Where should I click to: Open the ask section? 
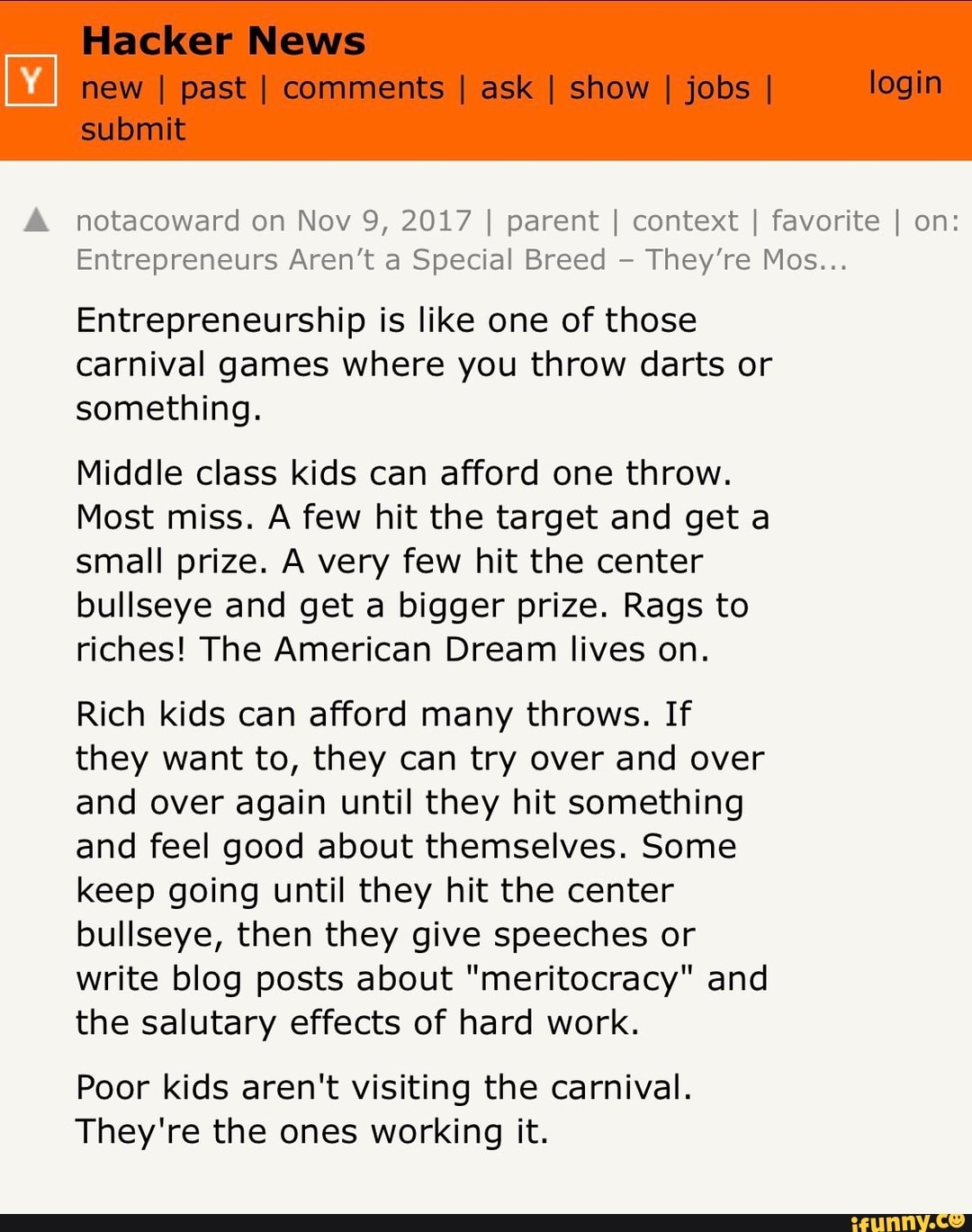(507, 88)
